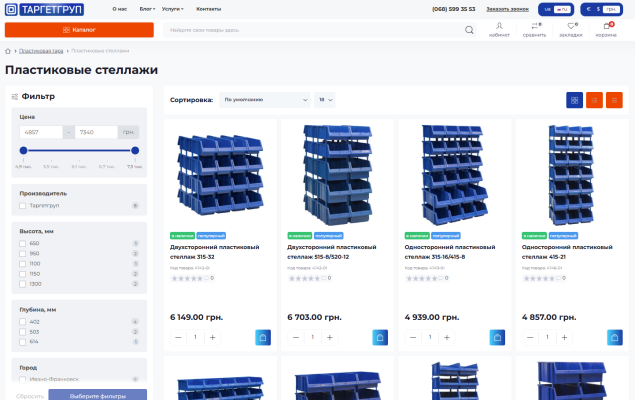
Task: Open image of стеллаж 515-8/520-12
Action: [x=338, y=175]
